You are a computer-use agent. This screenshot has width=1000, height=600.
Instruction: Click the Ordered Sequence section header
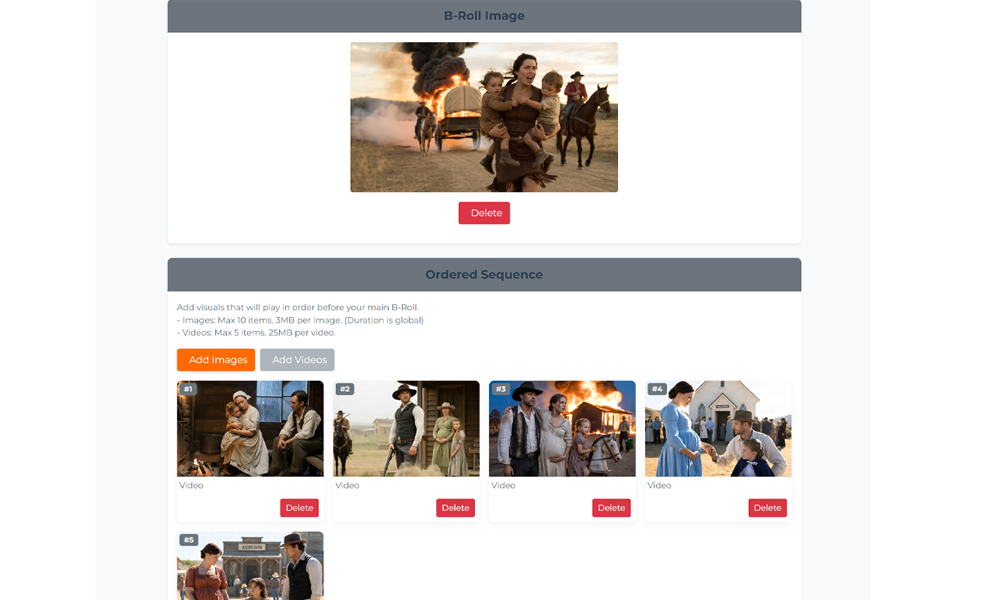click(x=484, y=275)
